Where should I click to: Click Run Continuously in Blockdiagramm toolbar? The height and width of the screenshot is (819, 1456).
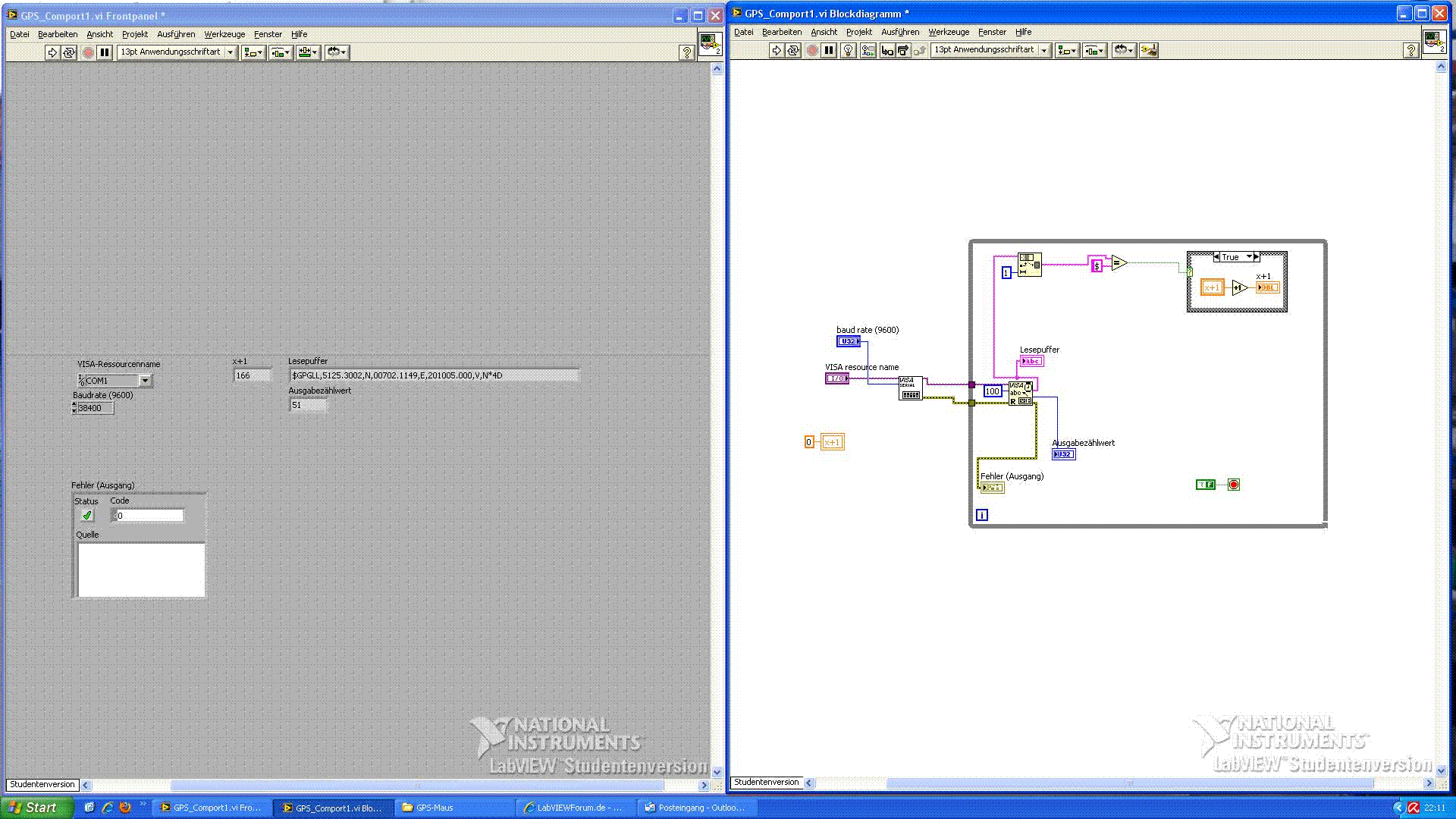coord(793,50)
